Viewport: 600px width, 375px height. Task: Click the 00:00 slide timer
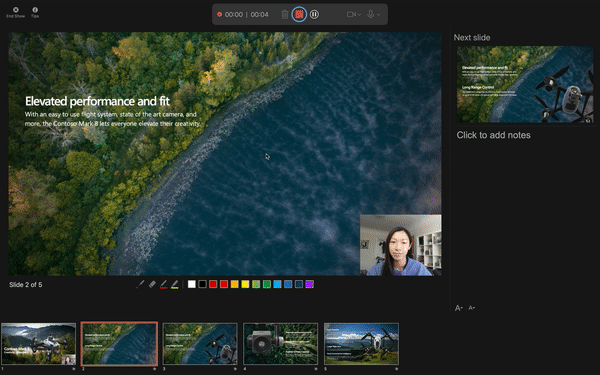[234, 15]
